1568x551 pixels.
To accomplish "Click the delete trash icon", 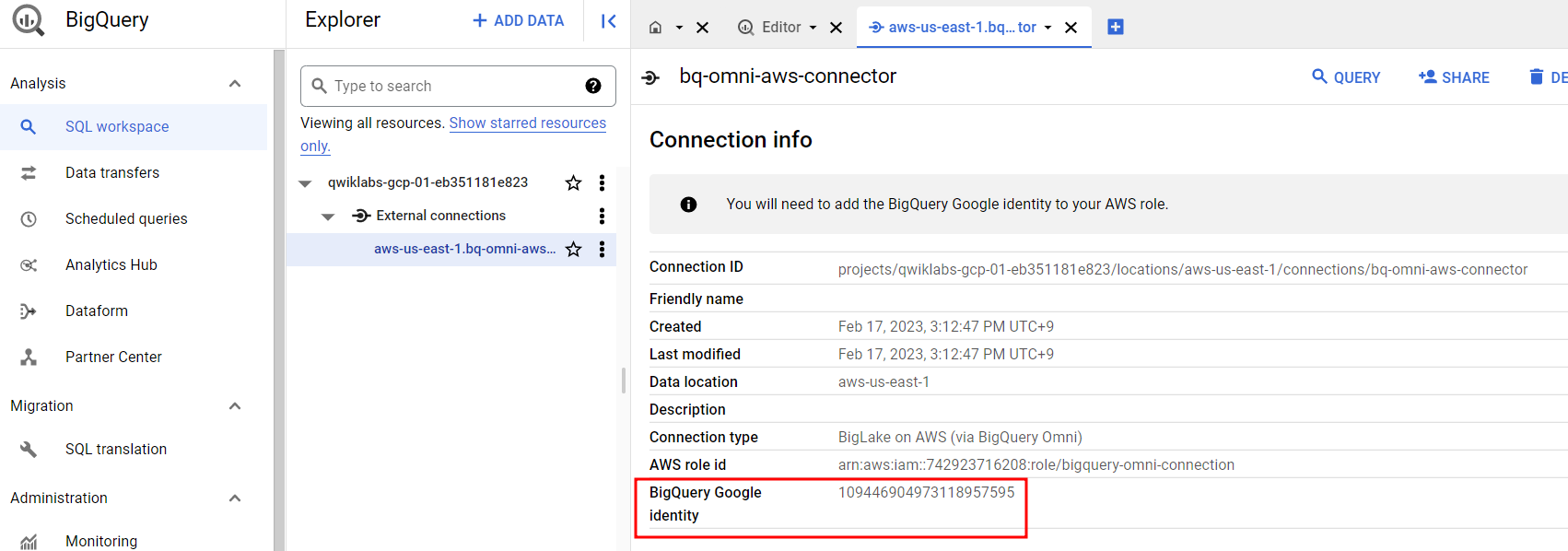I will (1537, 76).
